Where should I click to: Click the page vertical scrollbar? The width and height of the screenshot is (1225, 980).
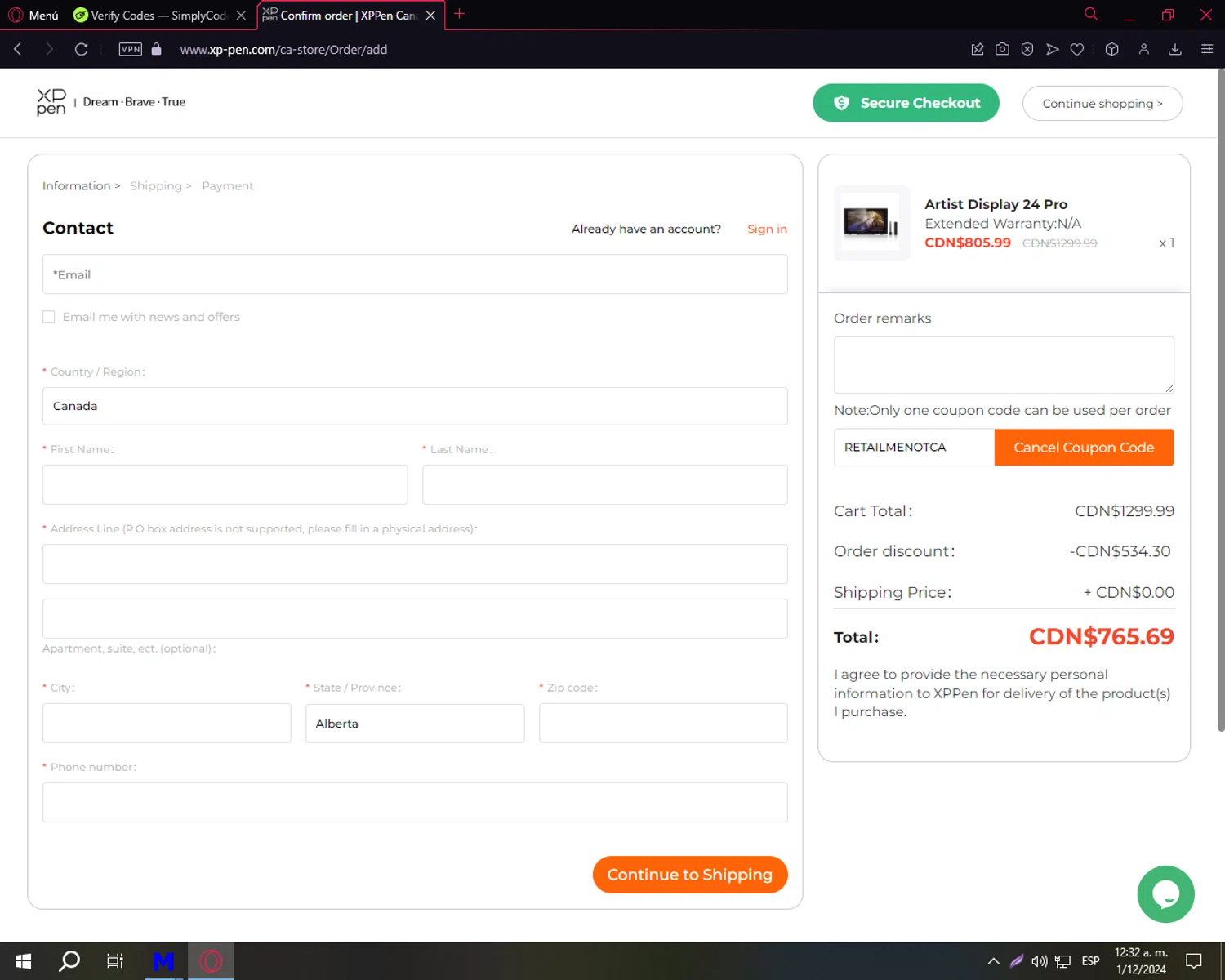[x=1221, y=400]
